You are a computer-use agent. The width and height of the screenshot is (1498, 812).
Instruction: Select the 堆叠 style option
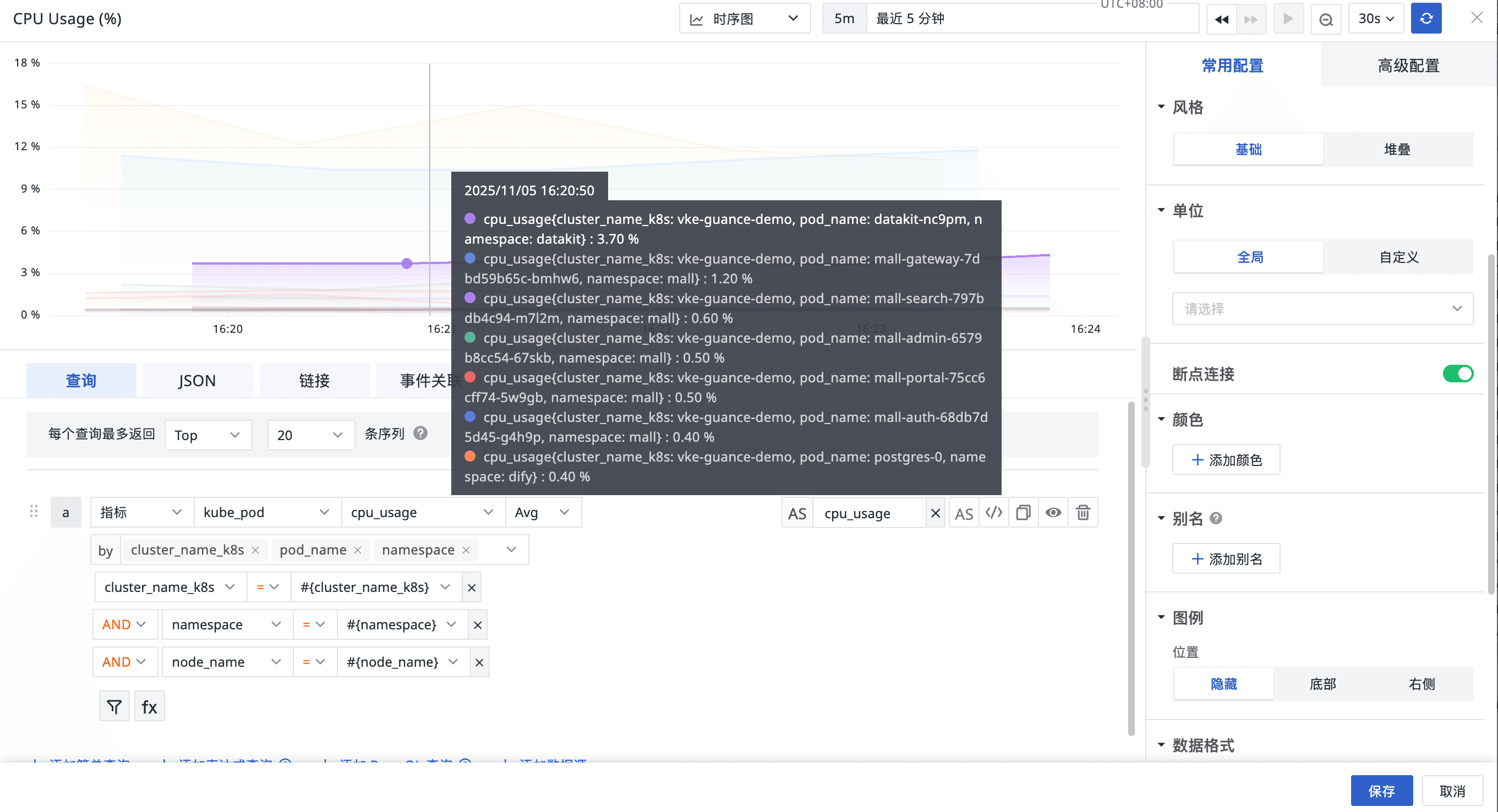point(1396,150)
